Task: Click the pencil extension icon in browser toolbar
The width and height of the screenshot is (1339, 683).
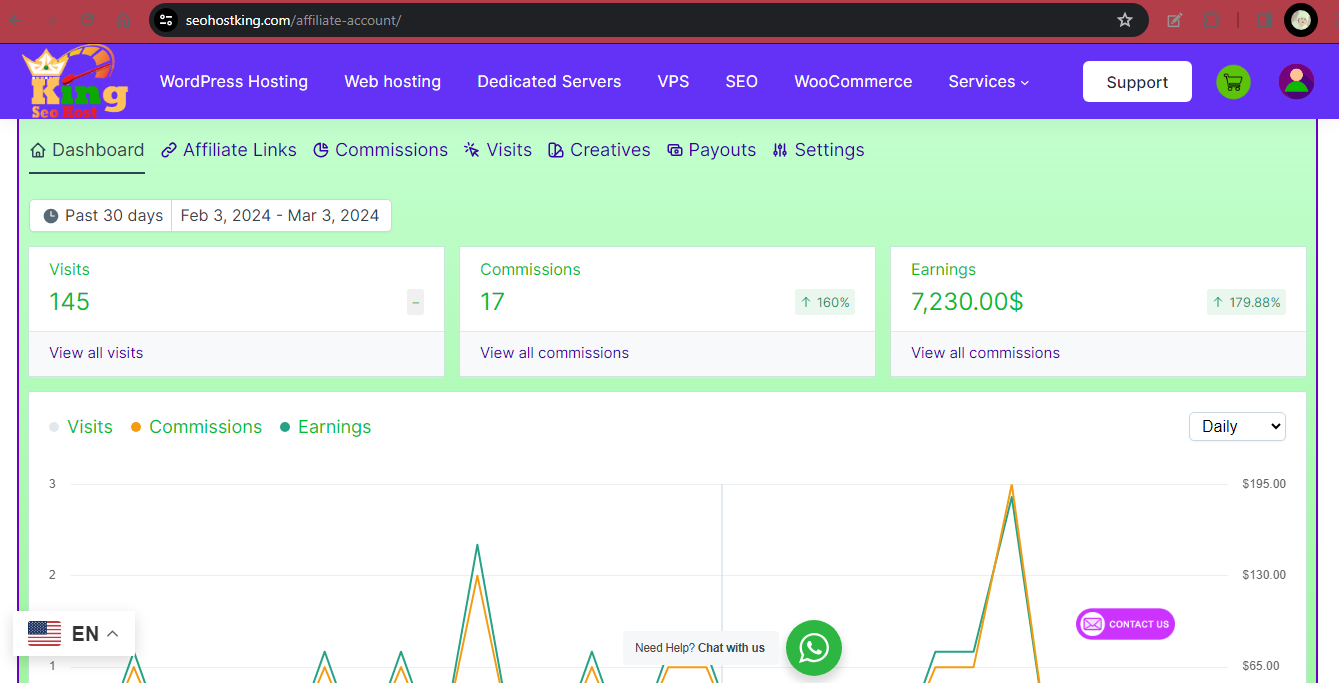Action: tap(1175, 20)
